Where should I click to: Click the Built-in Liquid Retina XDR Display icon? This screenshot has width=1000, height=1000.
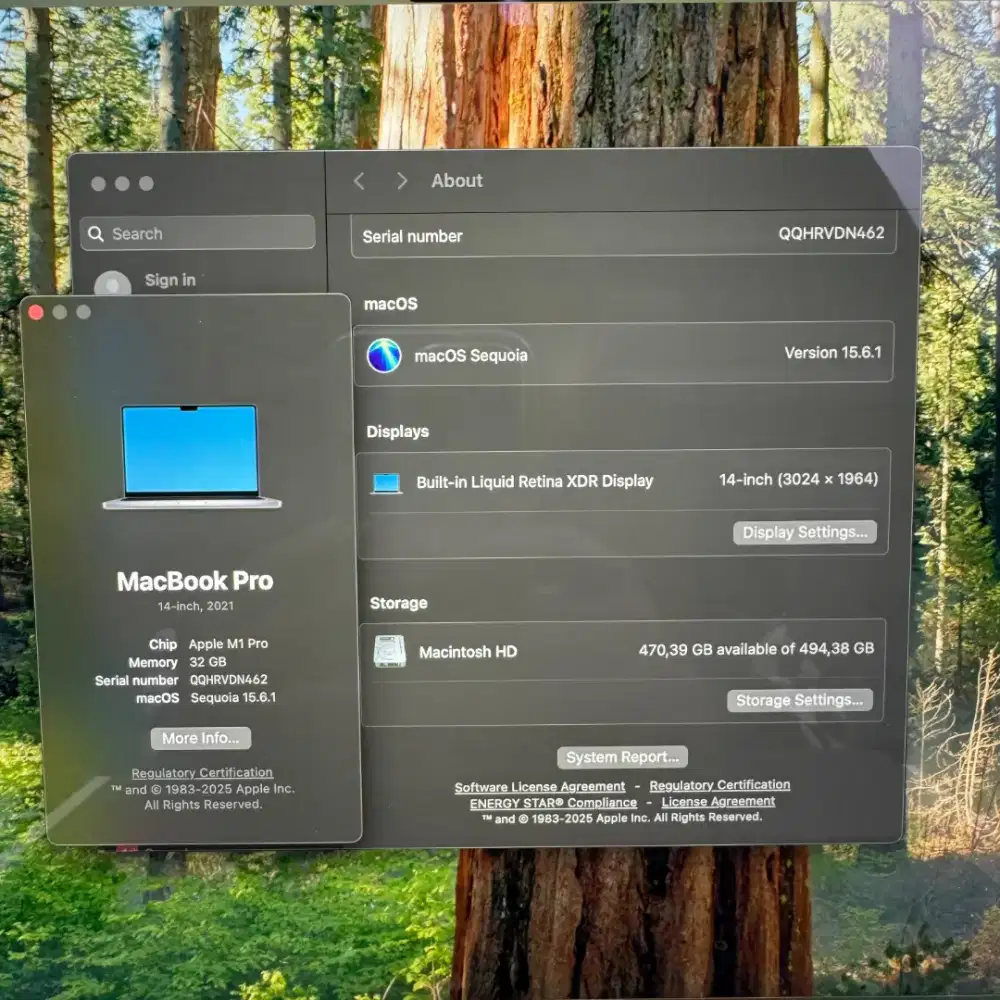click(x=386, y=483)
